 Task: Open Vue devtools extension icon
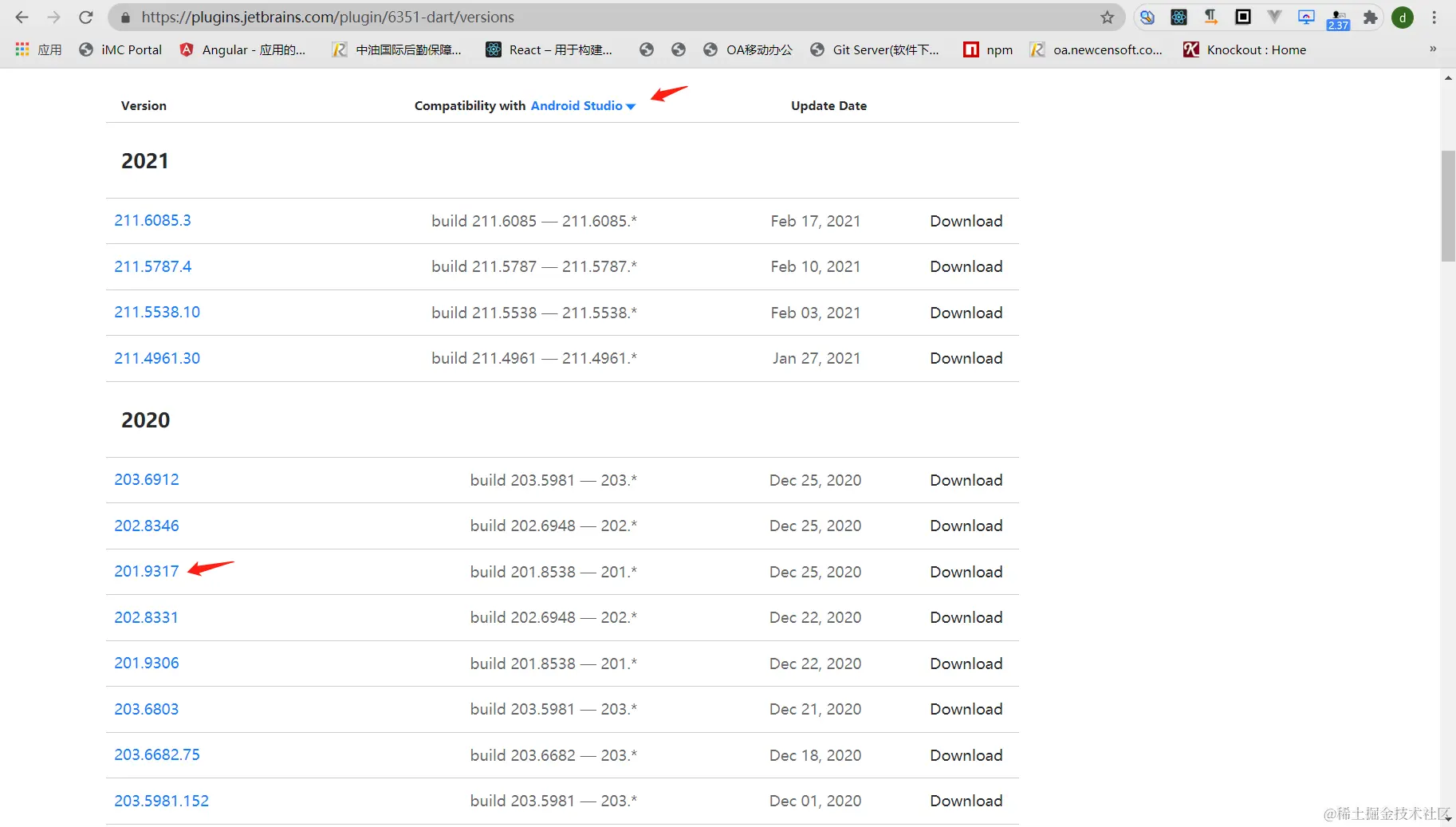[1275, 17]
